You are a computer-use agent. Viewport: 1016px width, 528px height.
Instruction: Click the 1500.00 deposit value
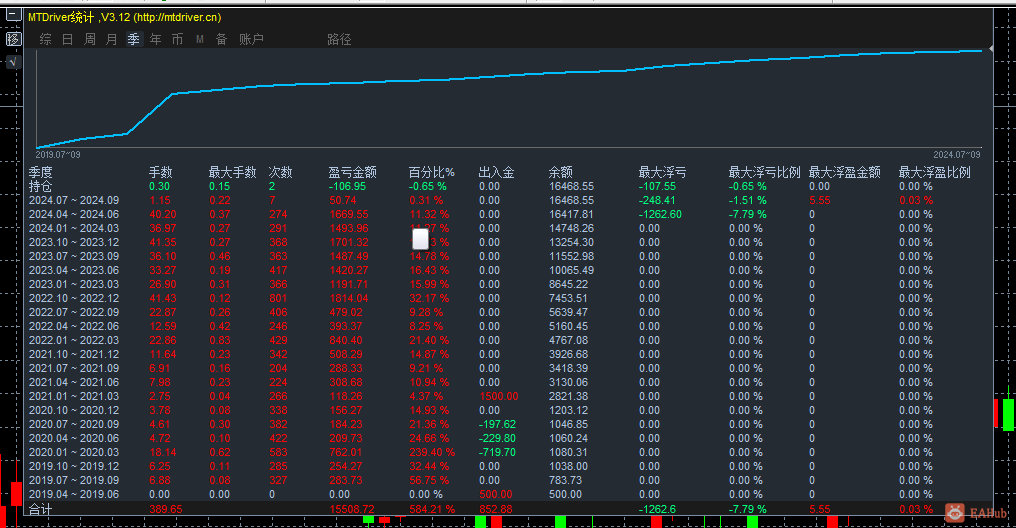[499, 396]
